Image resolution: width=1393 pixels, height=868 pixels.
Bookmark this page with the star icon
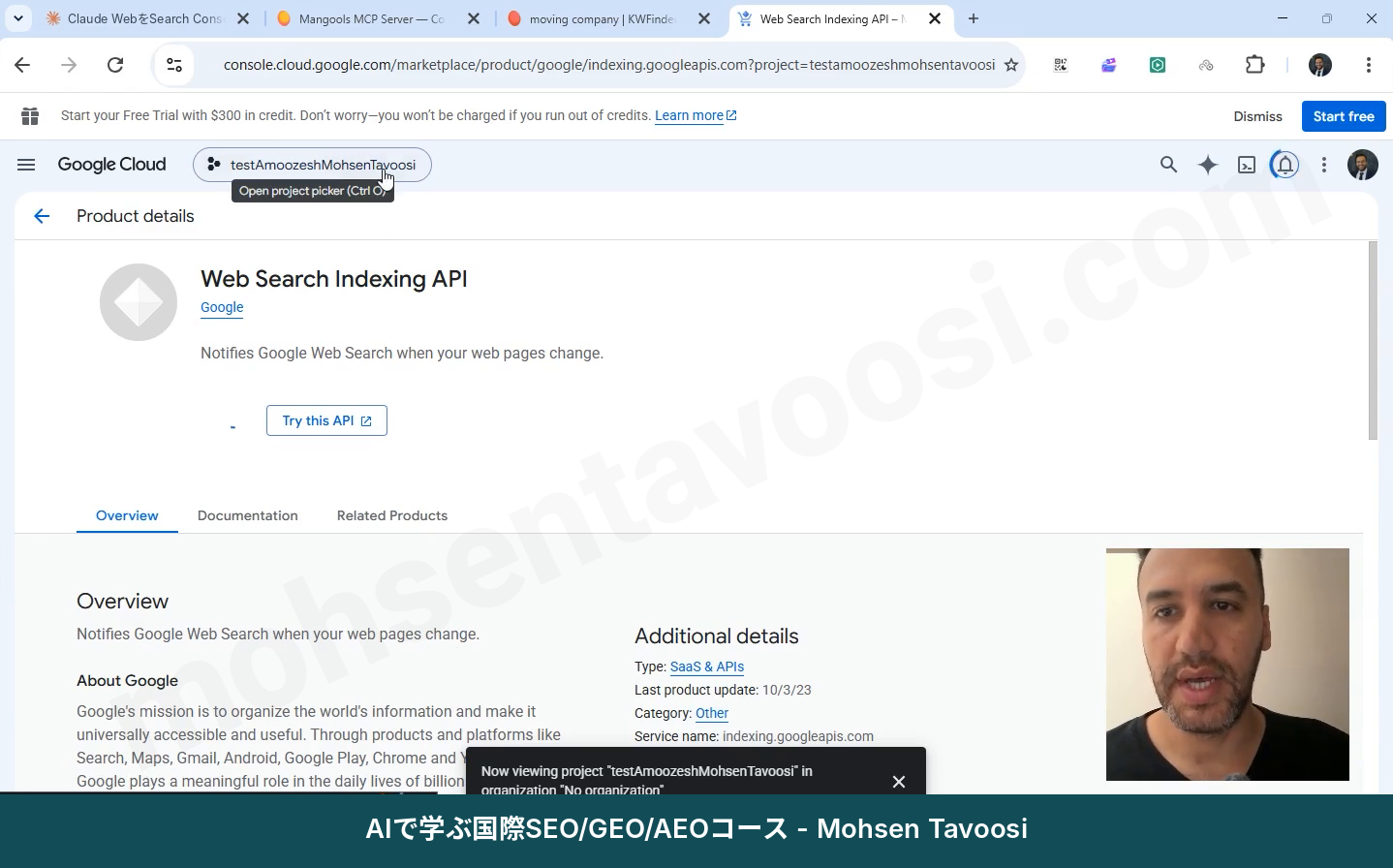tap(1011, 65)
